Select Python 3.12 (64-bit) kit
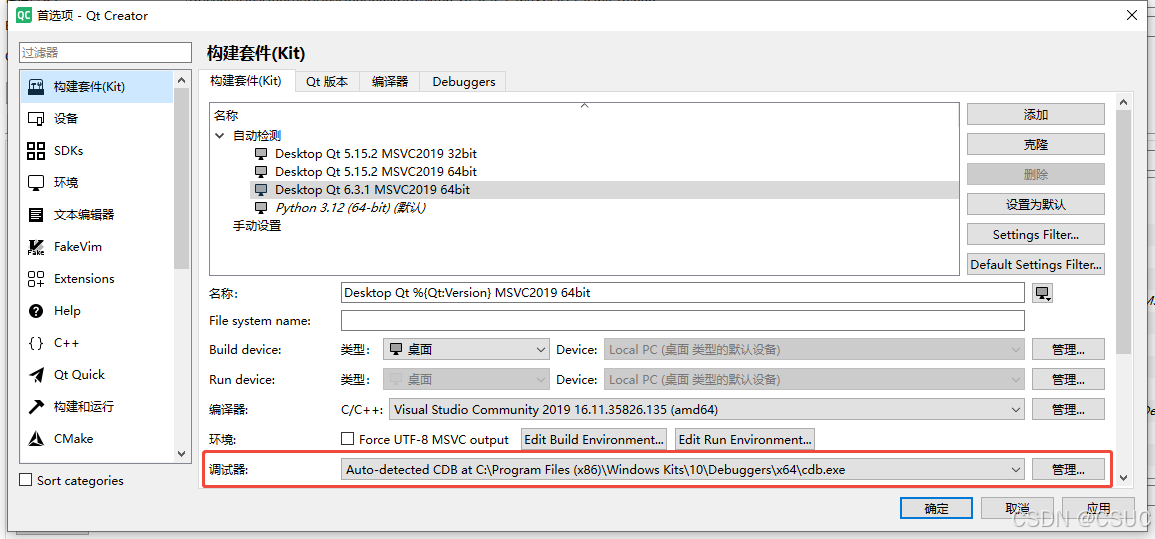This screenshot has height=539, width=1155. (351, 208)
